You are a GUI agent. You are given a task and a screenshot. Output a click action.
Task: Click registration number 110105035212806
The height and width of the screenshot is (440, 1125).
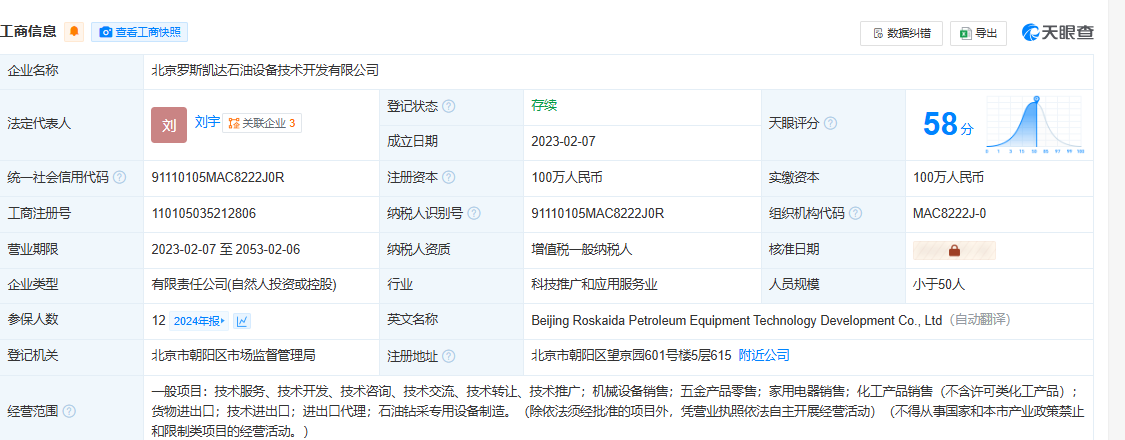pyautogui.click(x=204, y=213)
